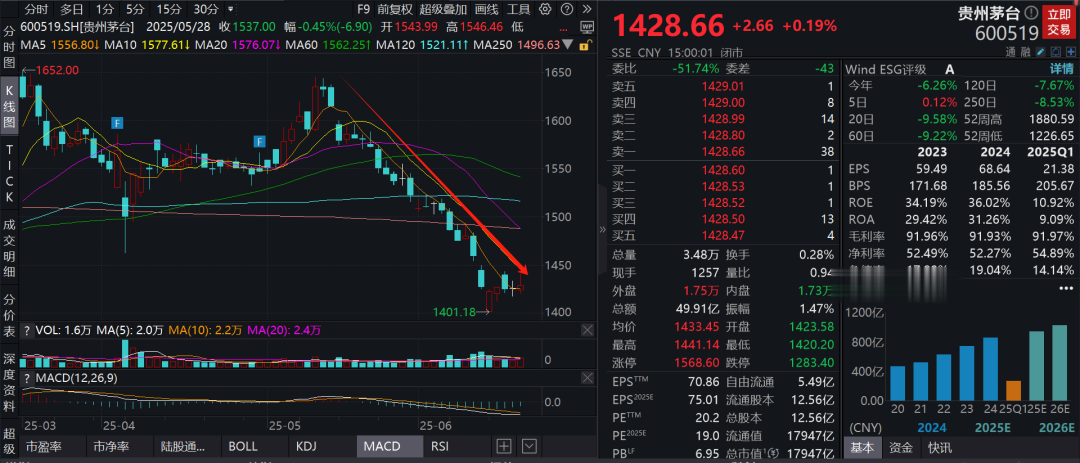Add stock to watchlist with plus icon
This screenshot has height=463, width=1080.
coord(1070,52)
